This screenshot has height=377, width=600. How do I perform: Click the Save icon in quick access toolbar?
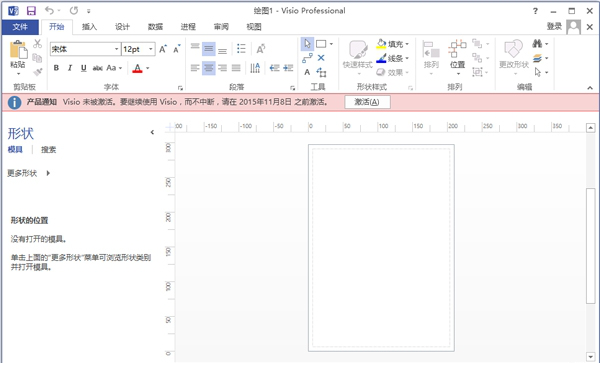[x=31, y=11]
